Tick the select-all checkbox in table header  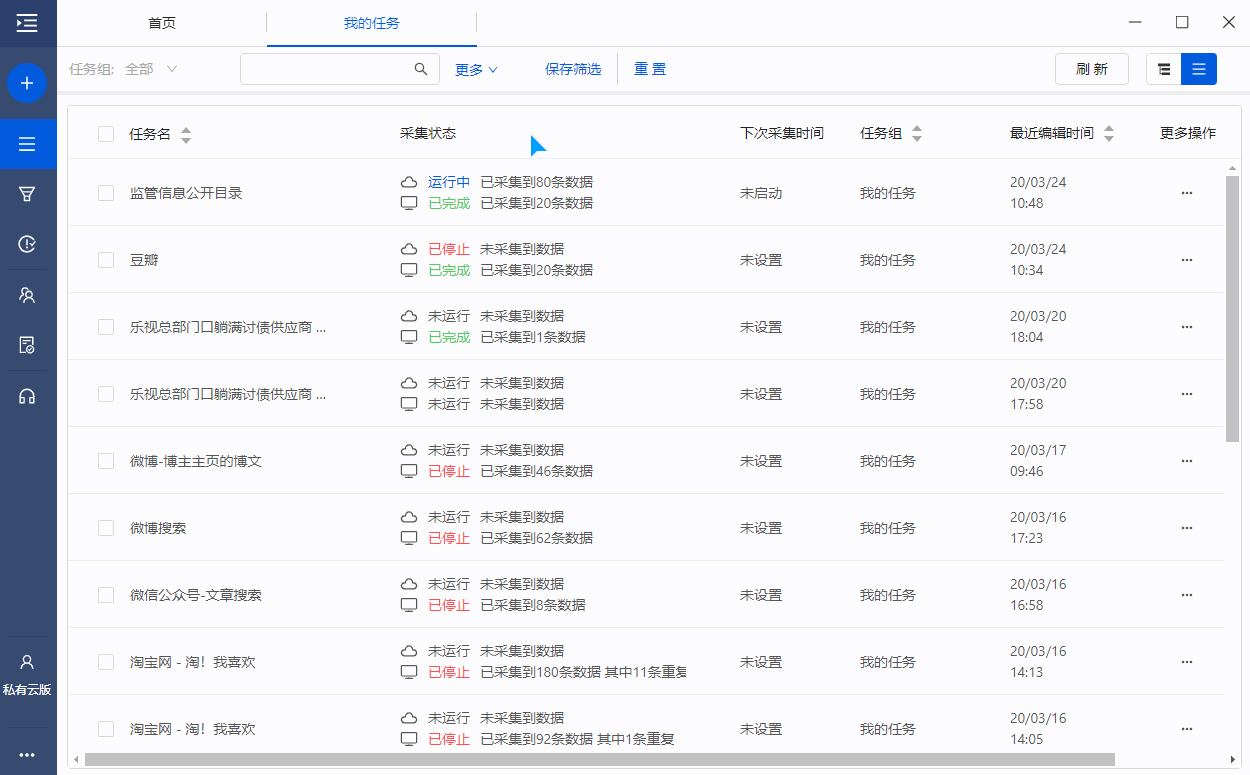pos(106,134)
